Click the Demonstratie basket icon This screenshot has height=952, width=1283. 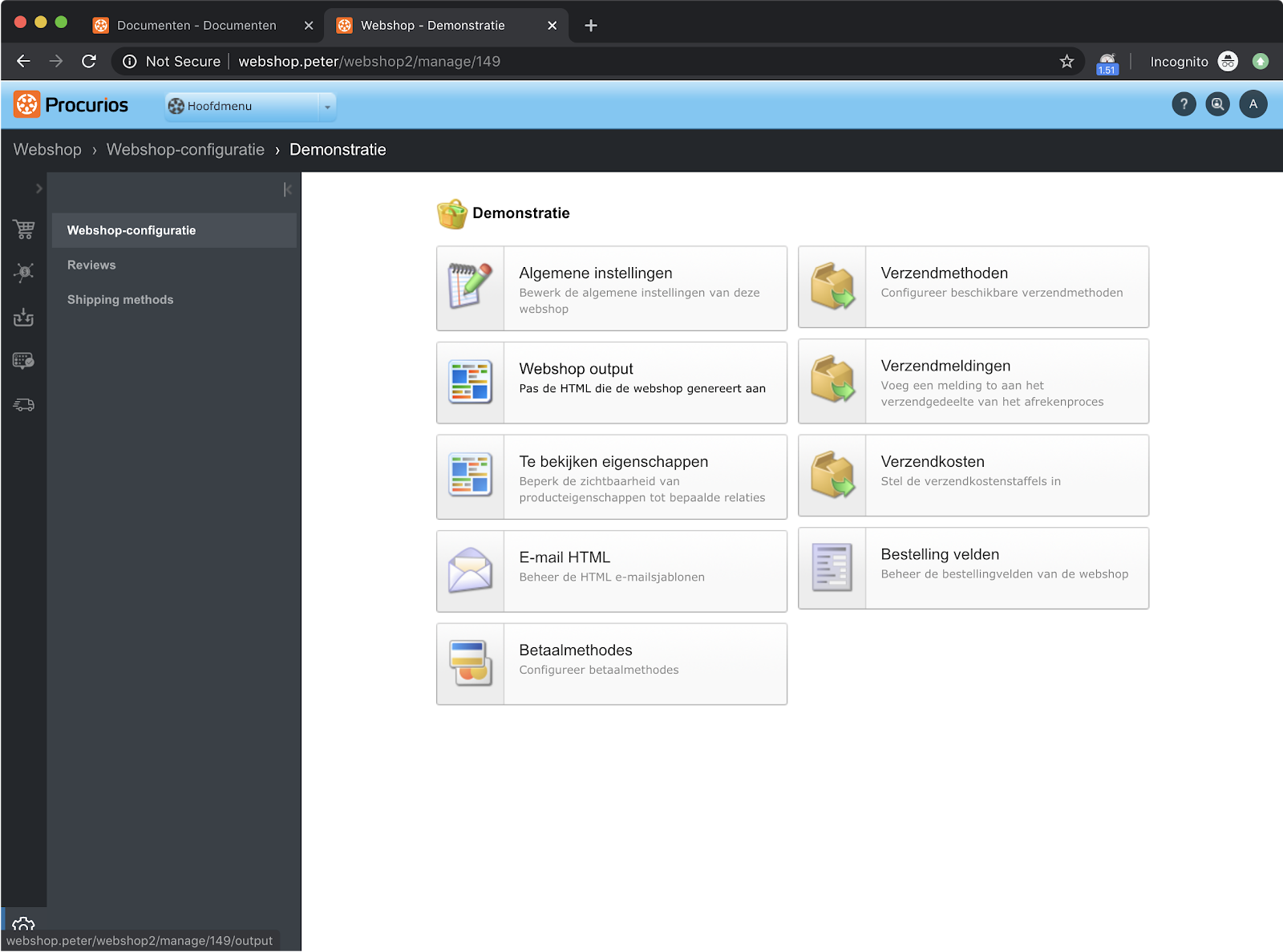[451, 213]
